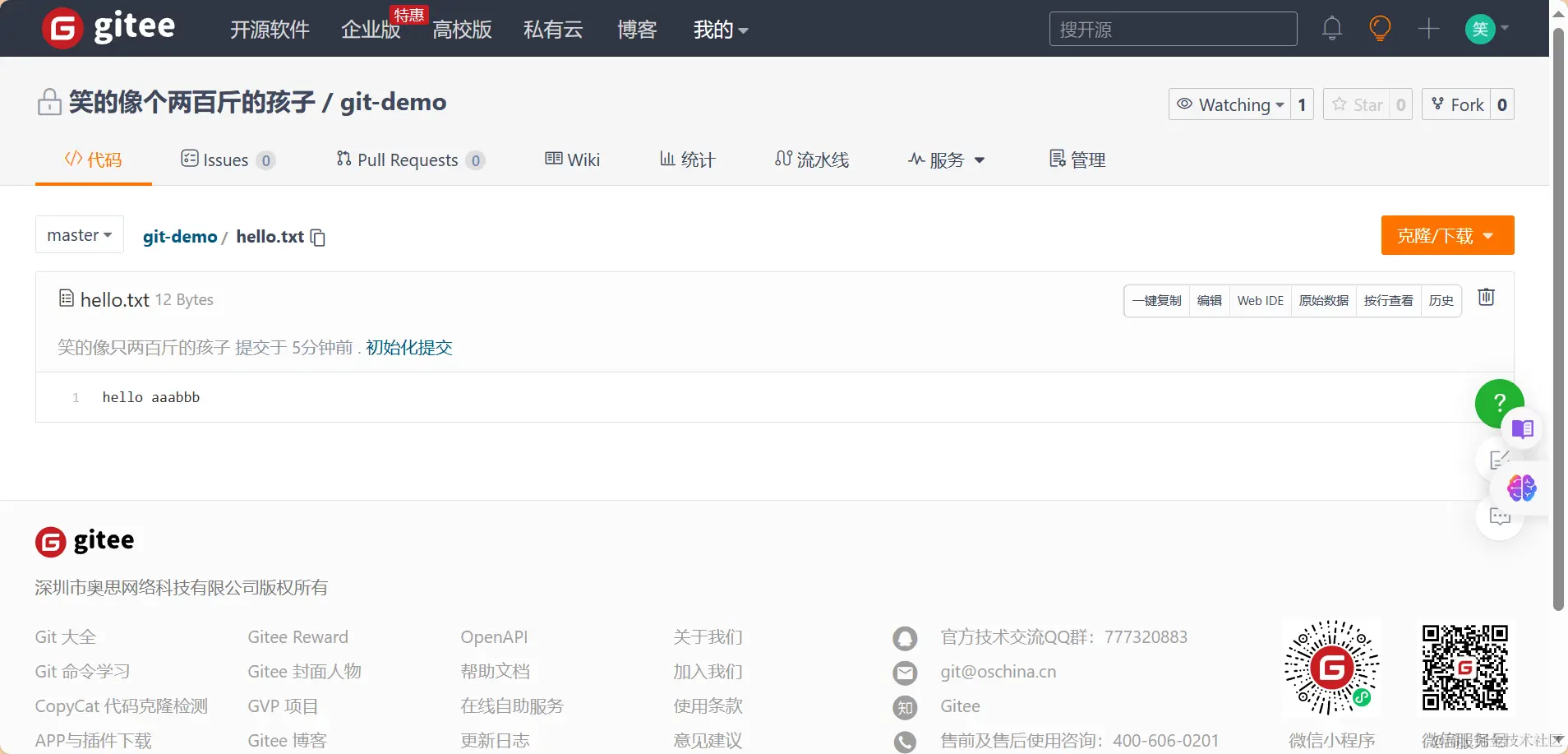Expand the 克隆/下载 dropdown button
Image resolution: width=1568 pixels, height=754 pixels.
tap(1447, 235)
